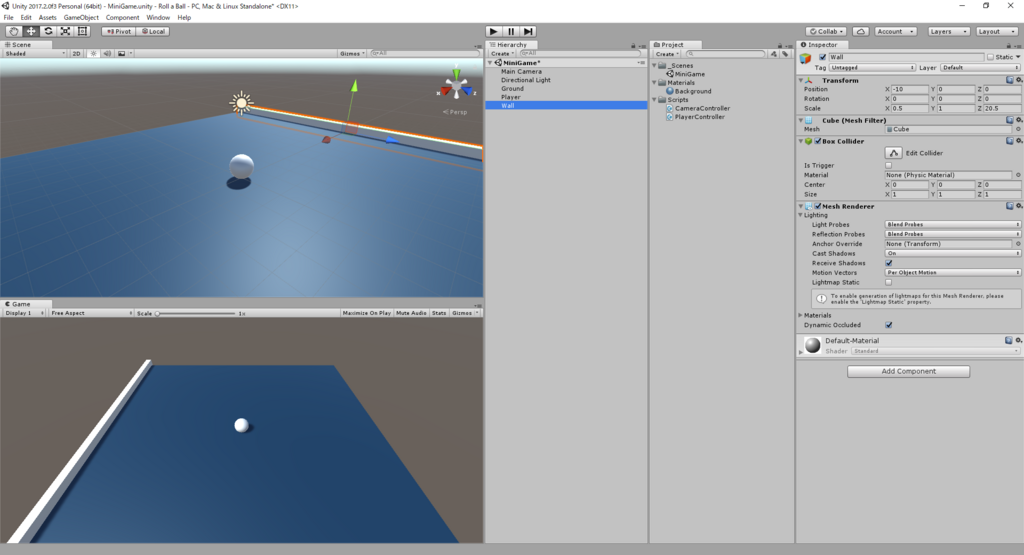Open the Cast Shadows dropdown
This screenshot has width=1024, height=555.
click(x=953, y=253)
